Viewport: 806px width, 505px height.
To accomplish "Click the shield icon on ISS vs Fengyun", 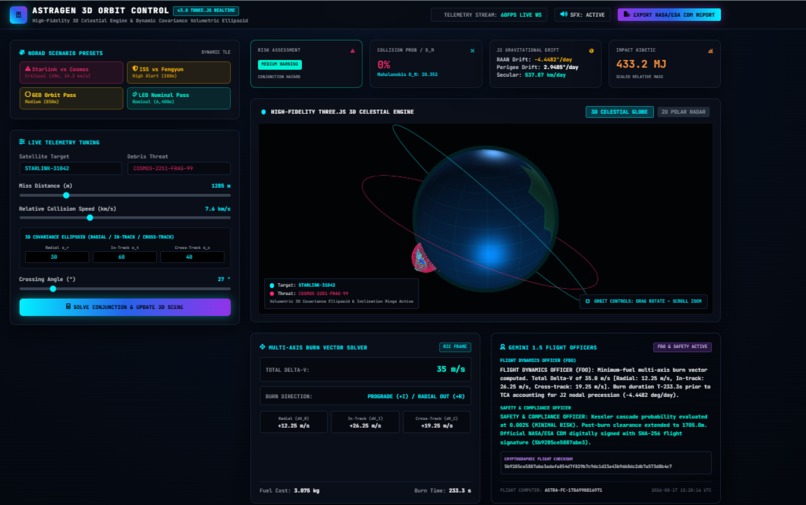I will tap(135, 68).
